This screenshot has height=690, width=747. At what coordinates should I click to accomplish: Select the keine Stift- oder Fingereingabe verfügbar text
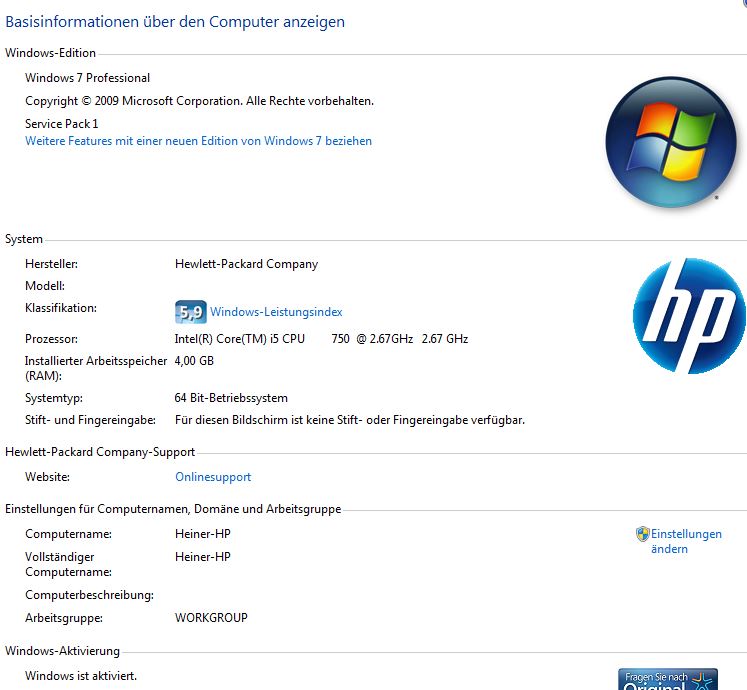[x=350, y=420]
